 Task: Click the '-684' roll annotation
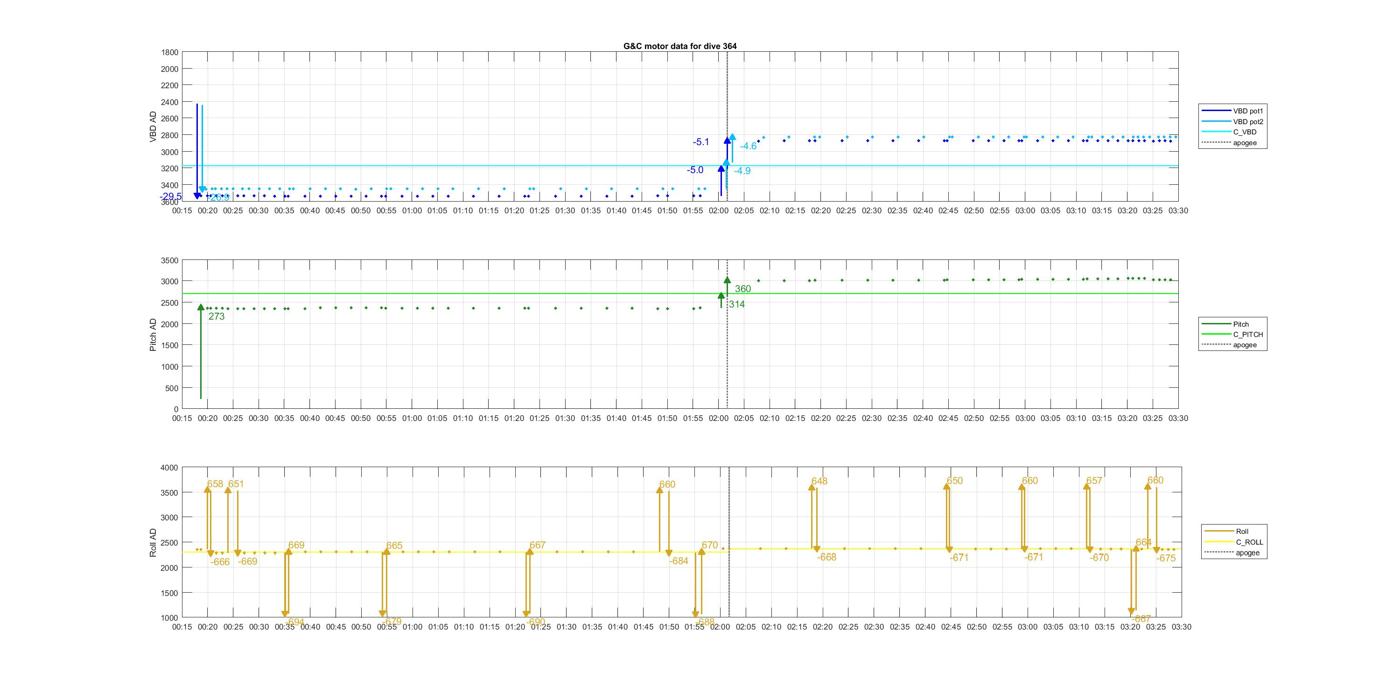point(679,561)
